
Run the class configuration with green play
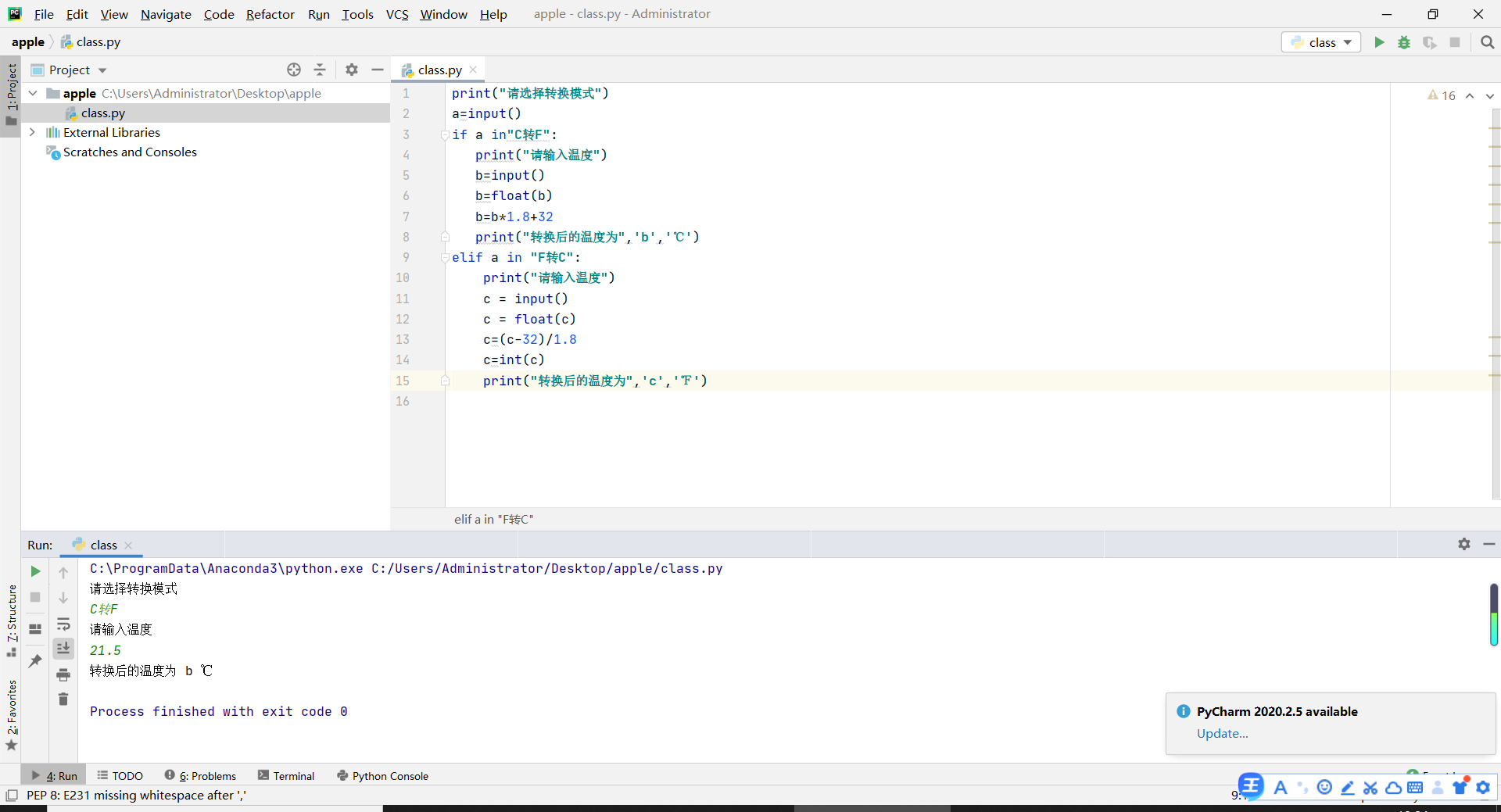1379,42
